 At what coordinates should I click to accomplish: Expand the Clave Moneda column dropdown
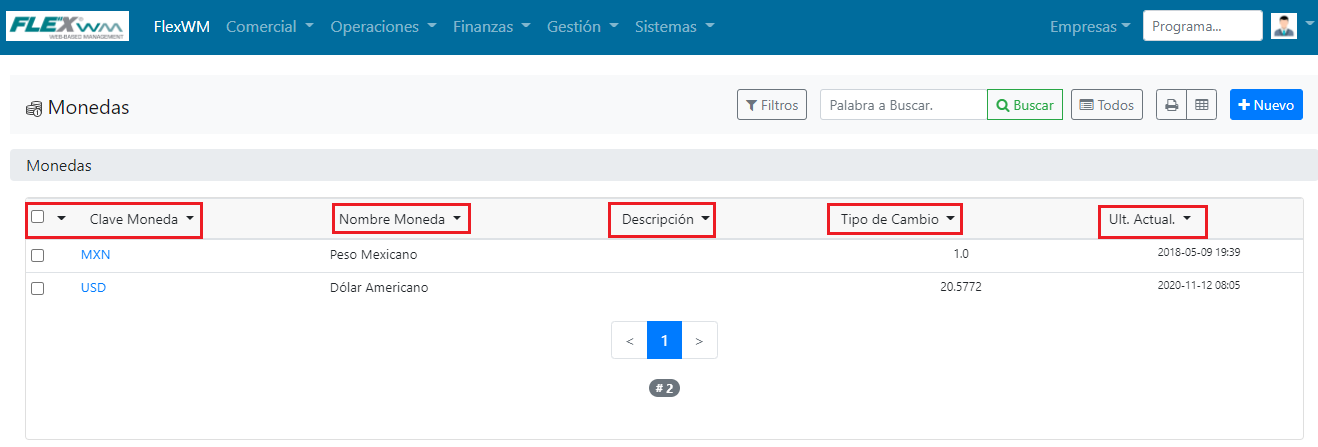(190, 219)
